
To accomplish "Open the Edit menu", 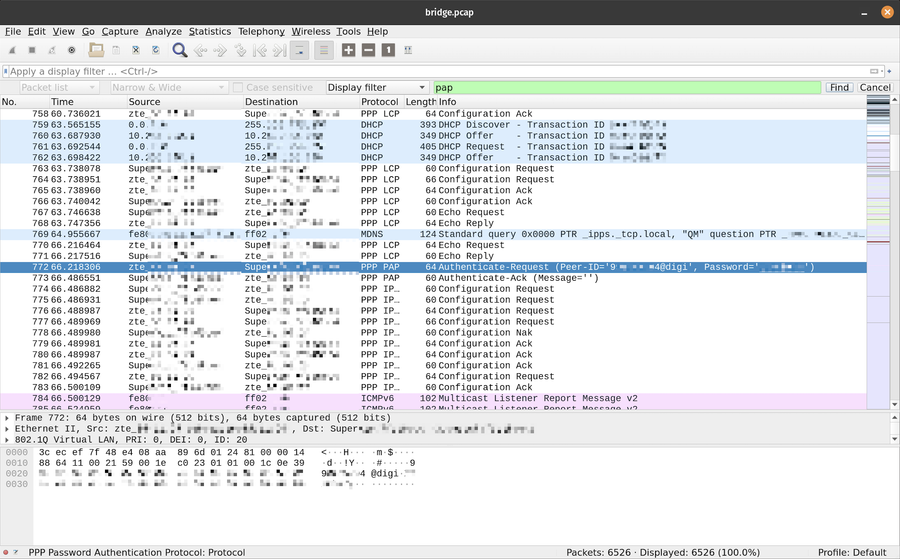I will point(37,32).
